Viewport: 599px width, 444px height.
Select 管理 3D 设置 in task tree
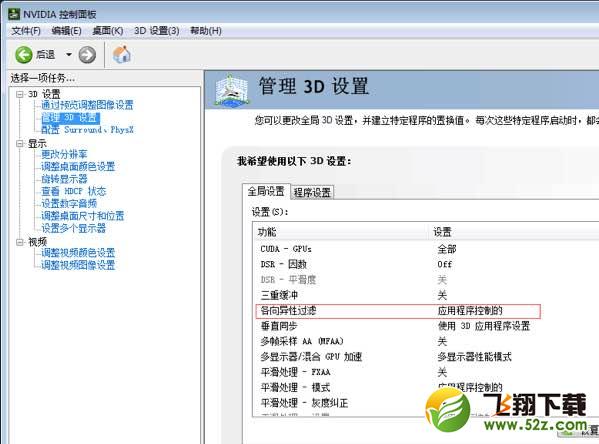point(71,118)
